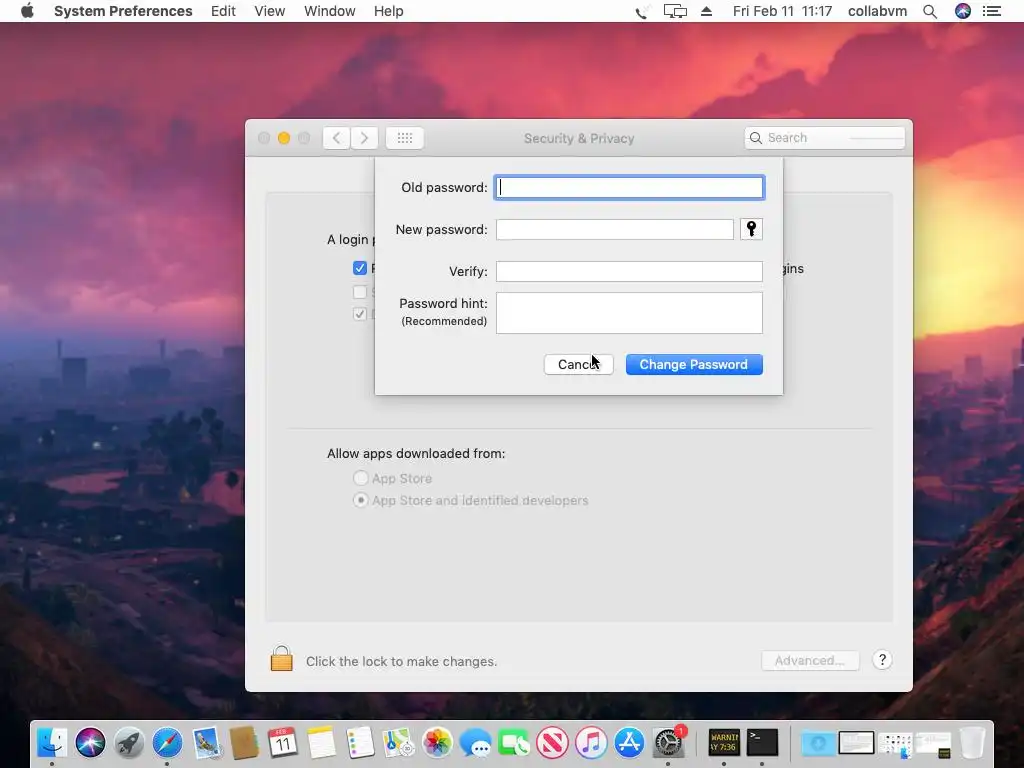The image size is (1024, 768).
Task: Open Downloads folder stack in dock
Action: tap(818, 743)
